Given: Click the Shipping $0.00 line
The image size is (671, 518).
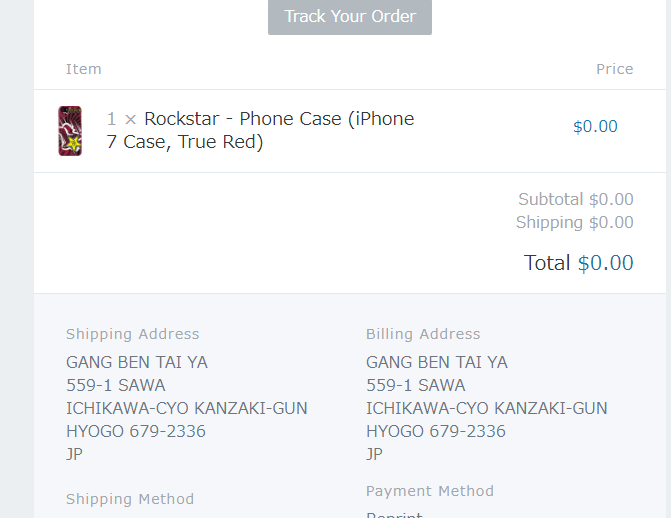Looking at the screenshot, I should [x=574, y=222].
